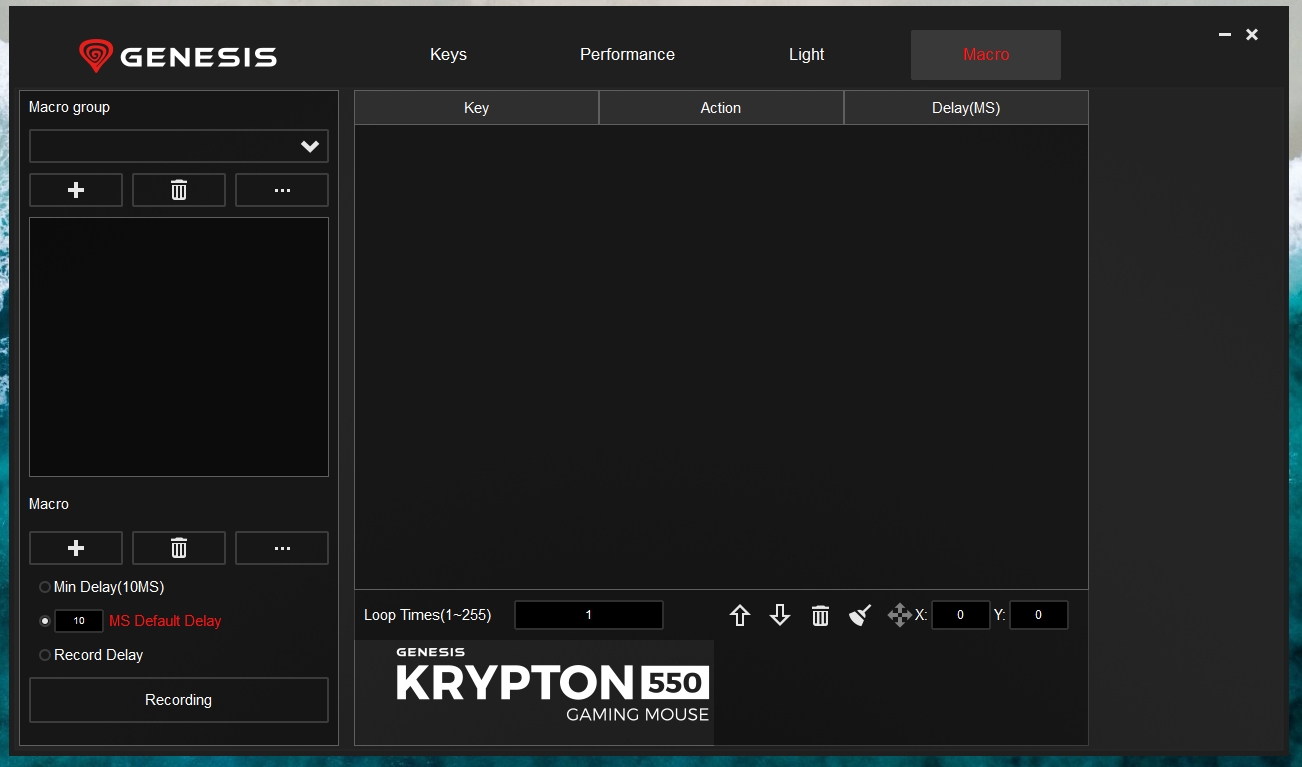Click the Key column header
Screen dimensions: 1302x767
477,108
